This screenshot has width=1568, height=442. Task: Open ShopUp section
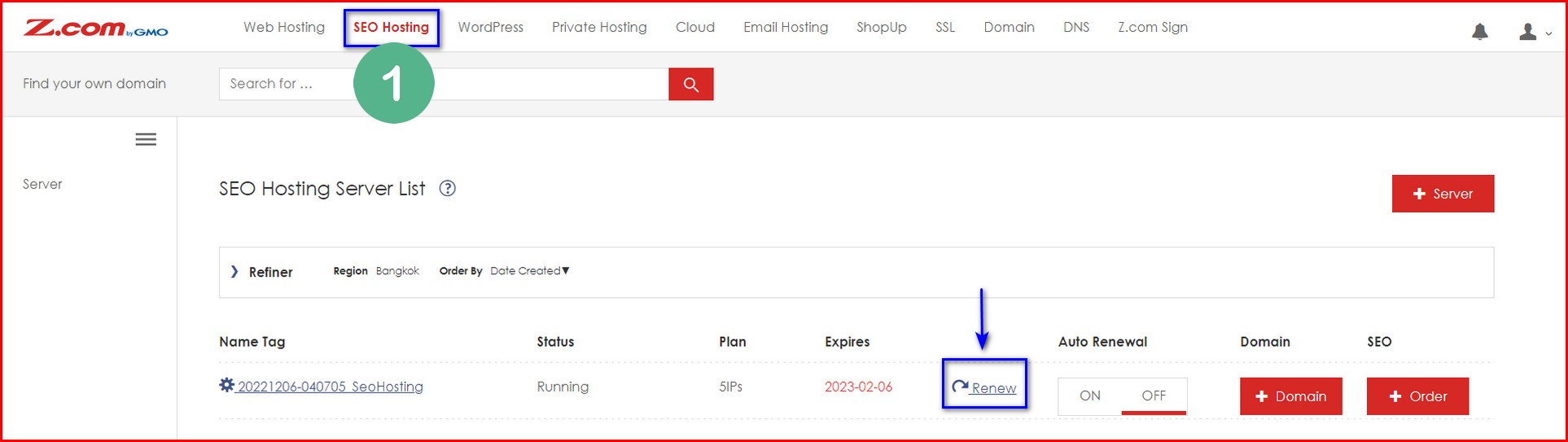pos(882,27)
